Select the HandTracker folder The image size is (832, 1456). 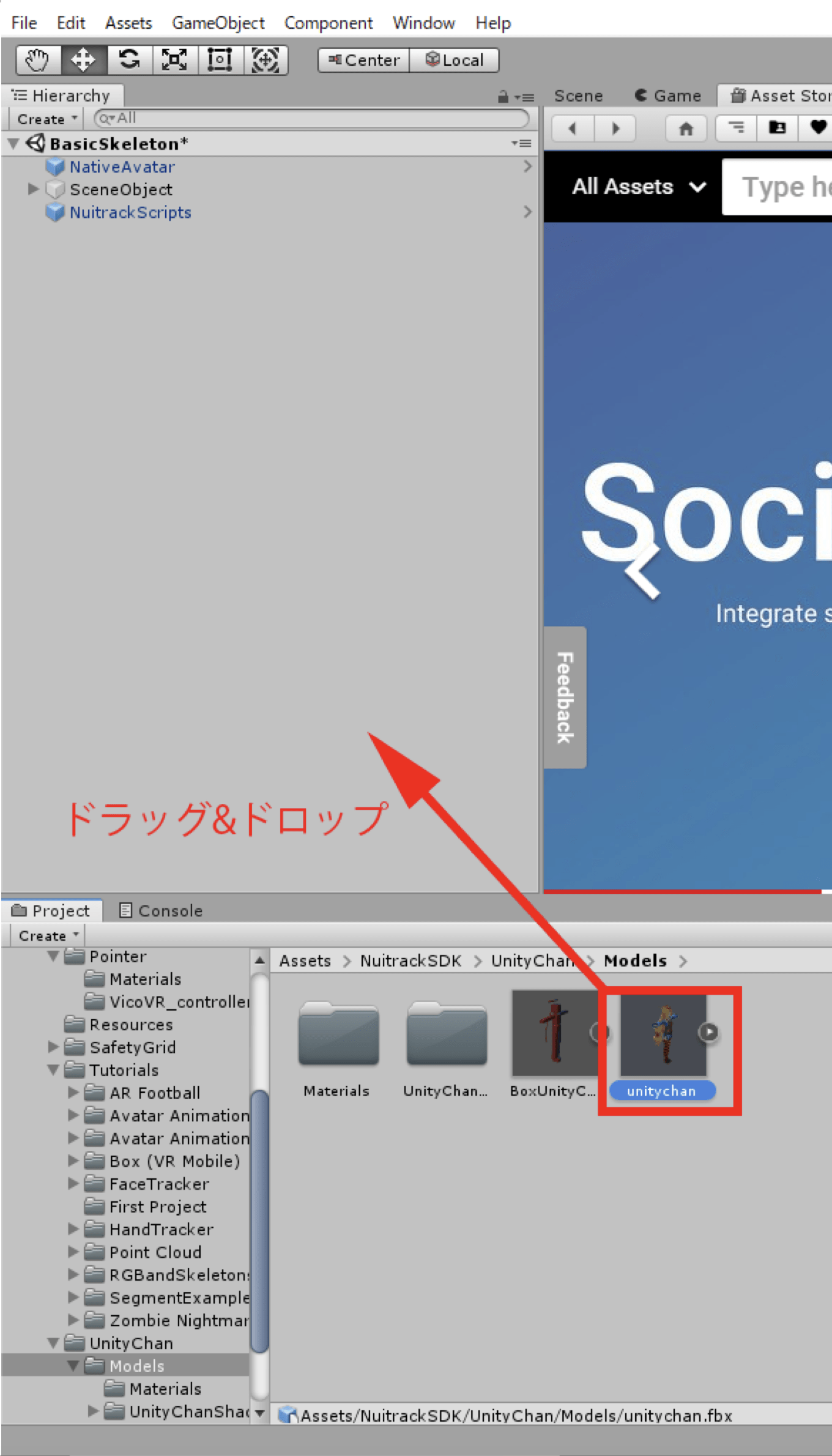pos(162,1229)
